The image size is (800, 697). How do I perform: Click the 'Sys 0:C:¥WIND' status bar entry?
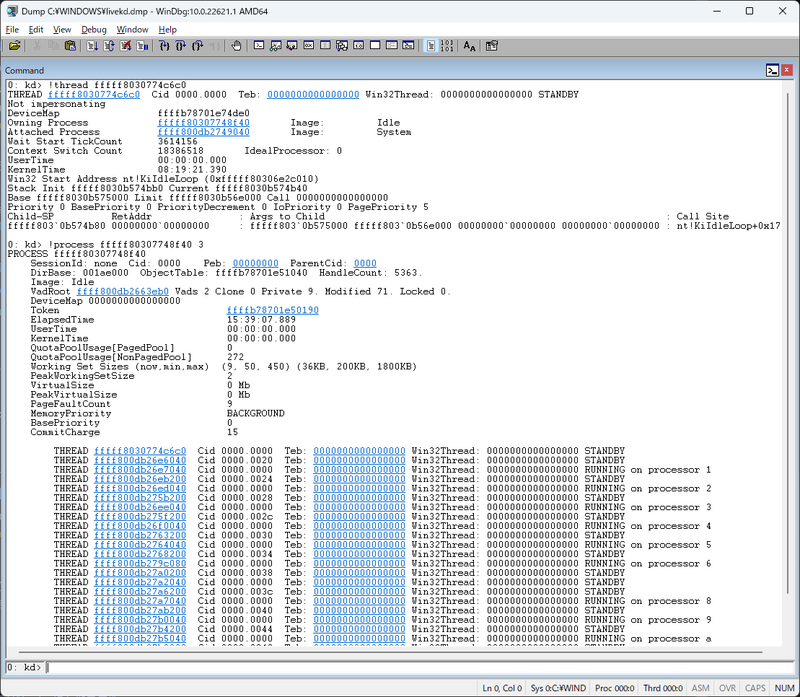(558, 688)
